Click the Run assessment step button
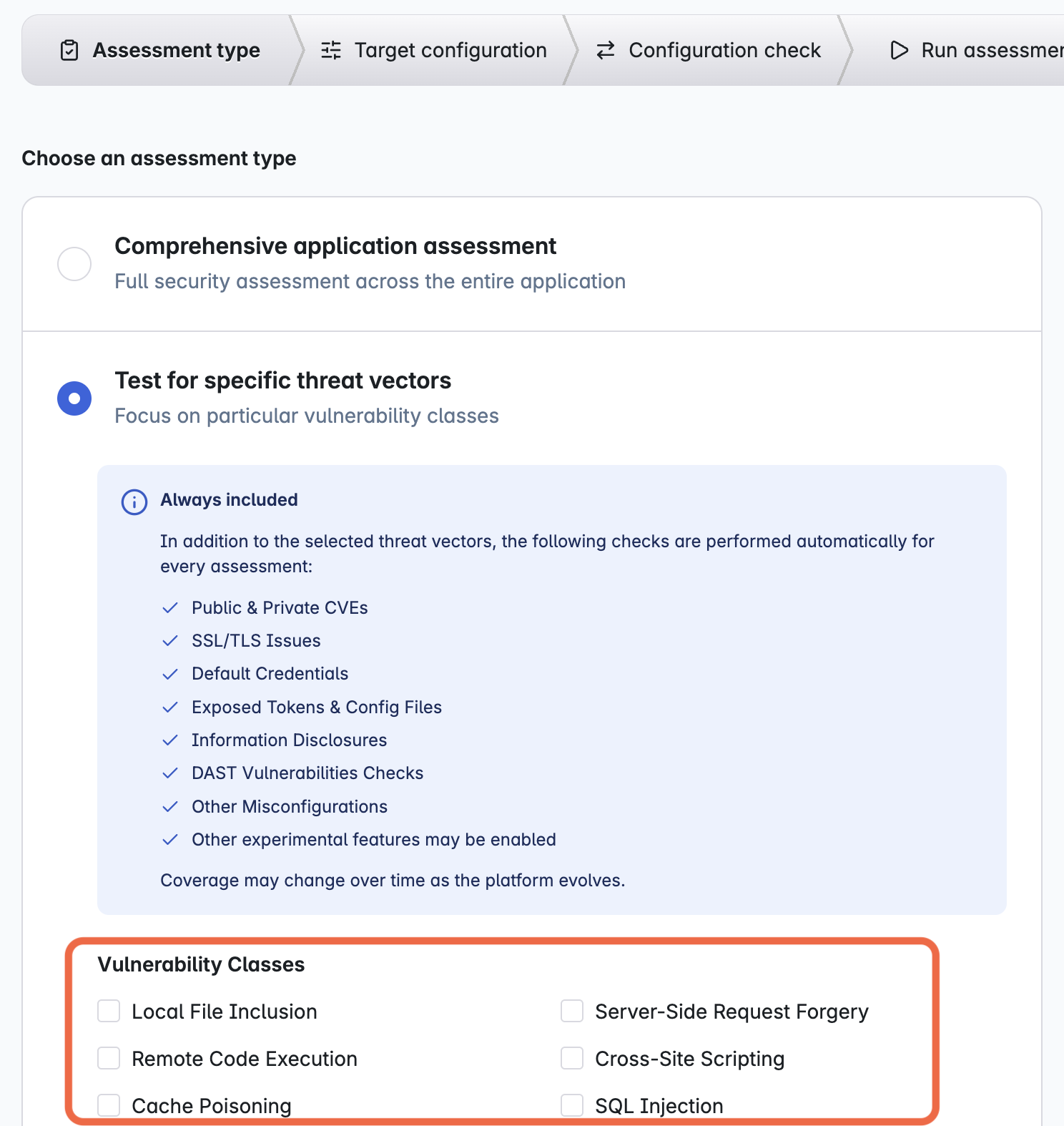Screen dimensions: 1064x1126 (987, 50)
